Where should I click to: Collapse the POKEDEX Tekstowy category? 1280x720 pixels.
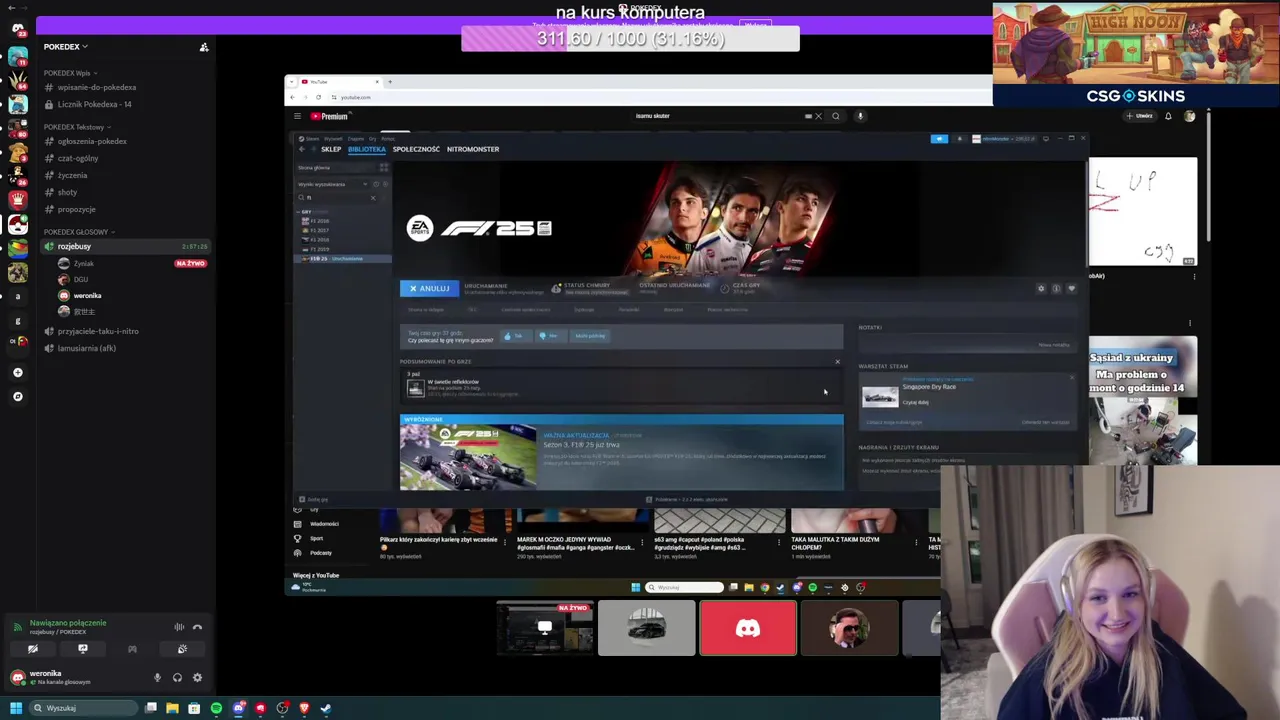(76, 127)
